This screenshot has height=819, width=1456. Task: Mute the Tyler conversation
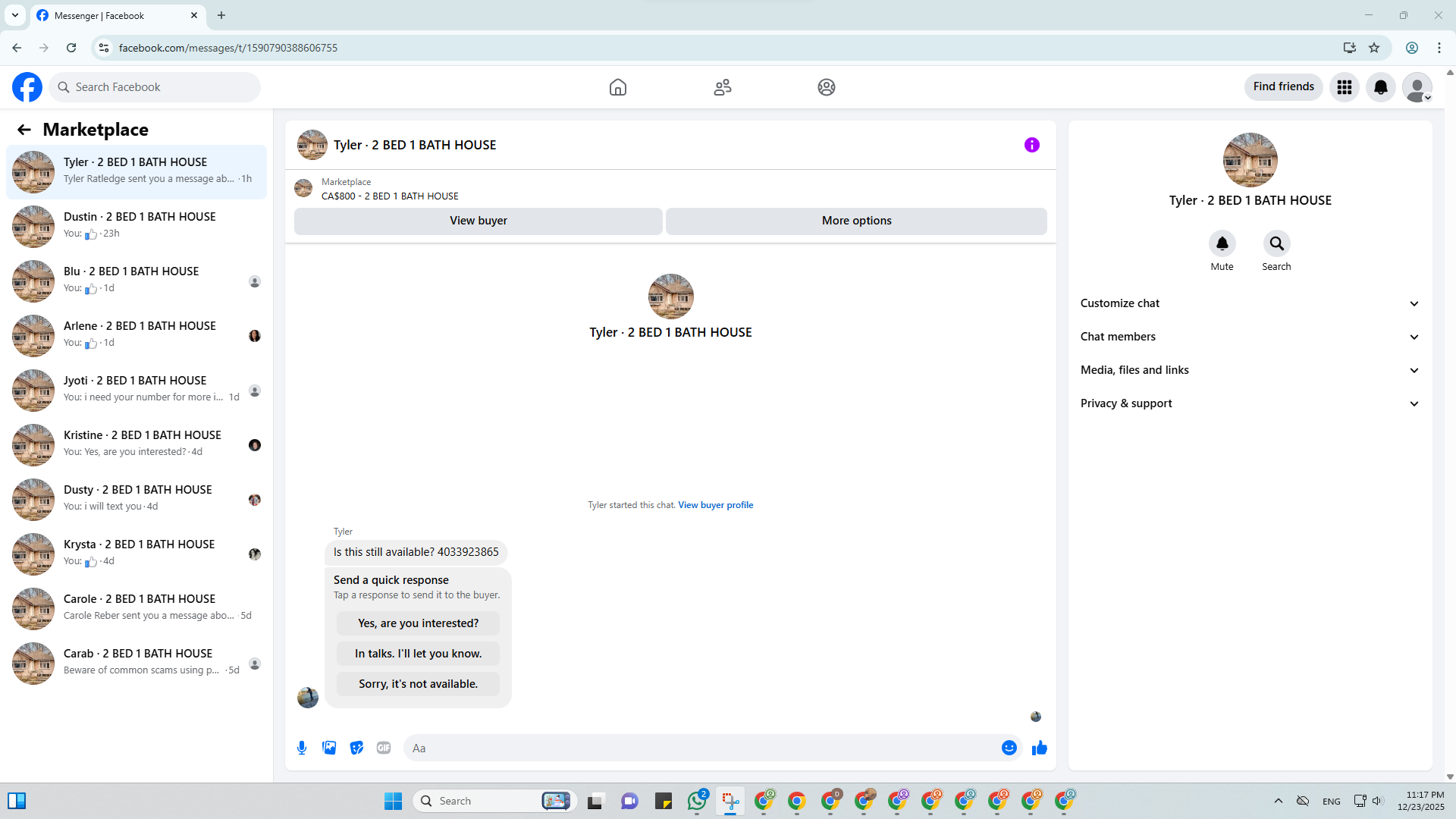pos(1222,243)
